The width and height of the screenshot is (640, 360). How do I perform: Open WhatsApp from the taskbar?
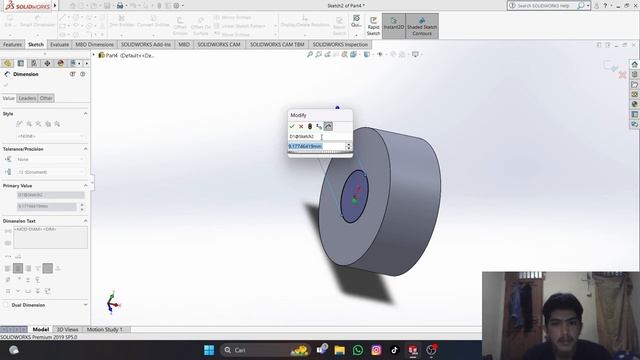(x=358, y=350)
